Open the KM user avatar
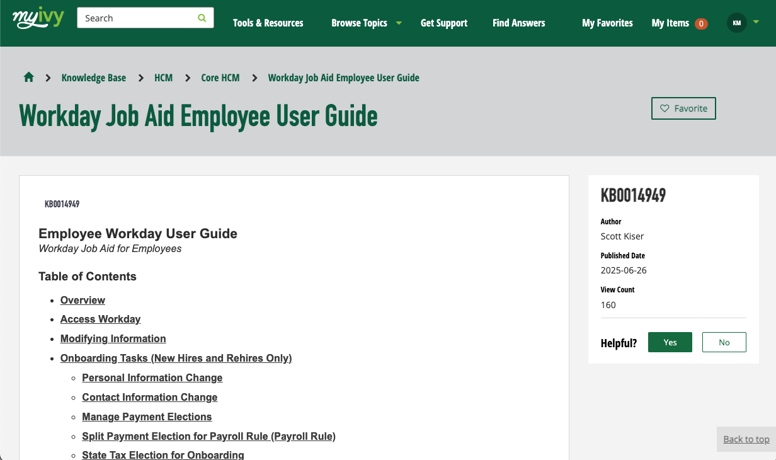This screenshot has width=776, height=460. (x=736, y=23)
